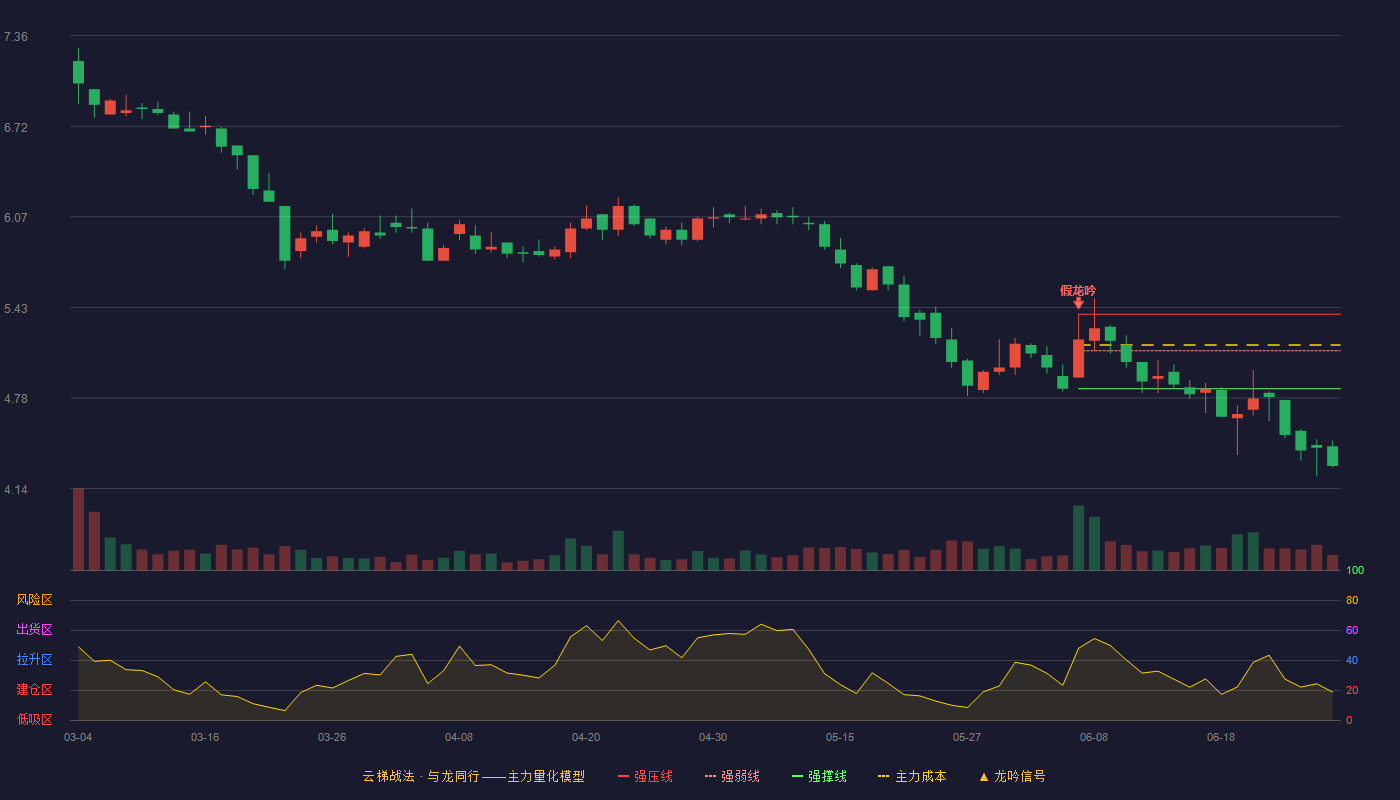Toggle the 强弱线 legend entry
Screen dimensions: 1400x800
tap(732, 776)
